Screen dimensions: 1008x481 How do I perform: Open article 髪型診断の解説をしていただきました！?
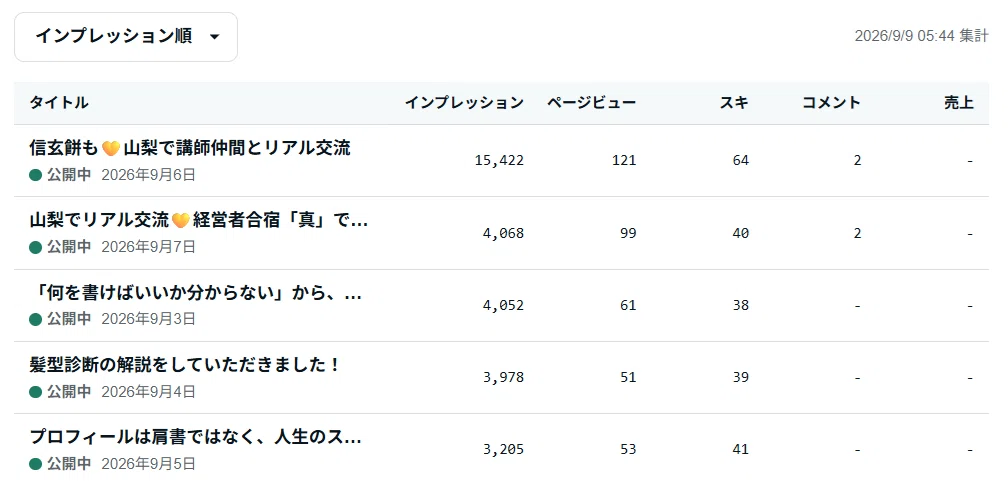click(184, 365)
